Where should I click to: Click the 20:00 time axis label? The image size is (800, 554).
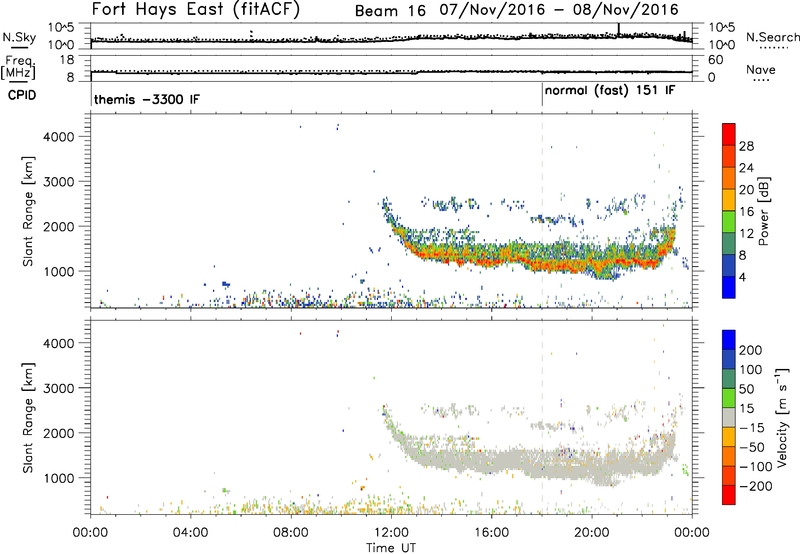click(592, 533)
